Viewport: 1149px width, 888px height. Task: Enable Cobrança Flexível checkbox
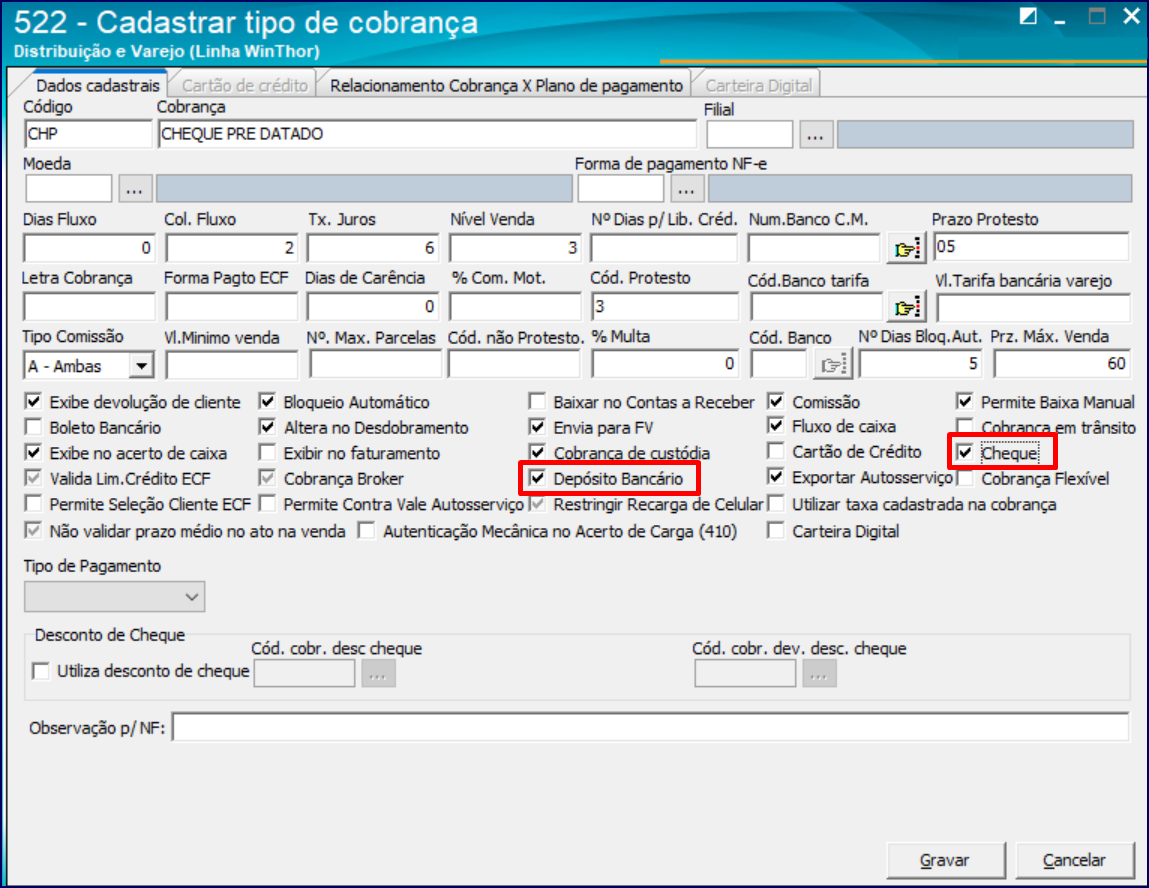tap(965, 478)
